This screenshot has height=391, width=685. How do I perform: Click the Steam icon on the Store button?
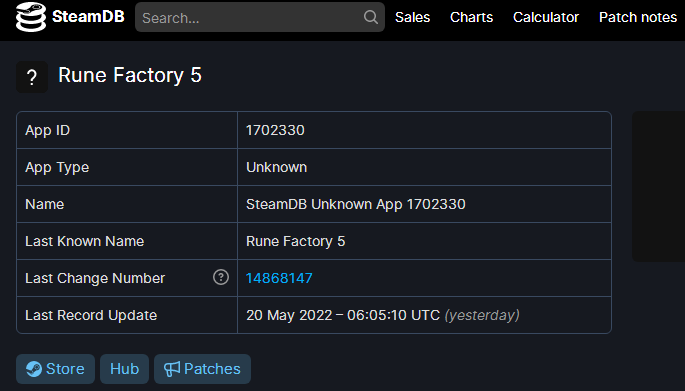pos(34,369)
